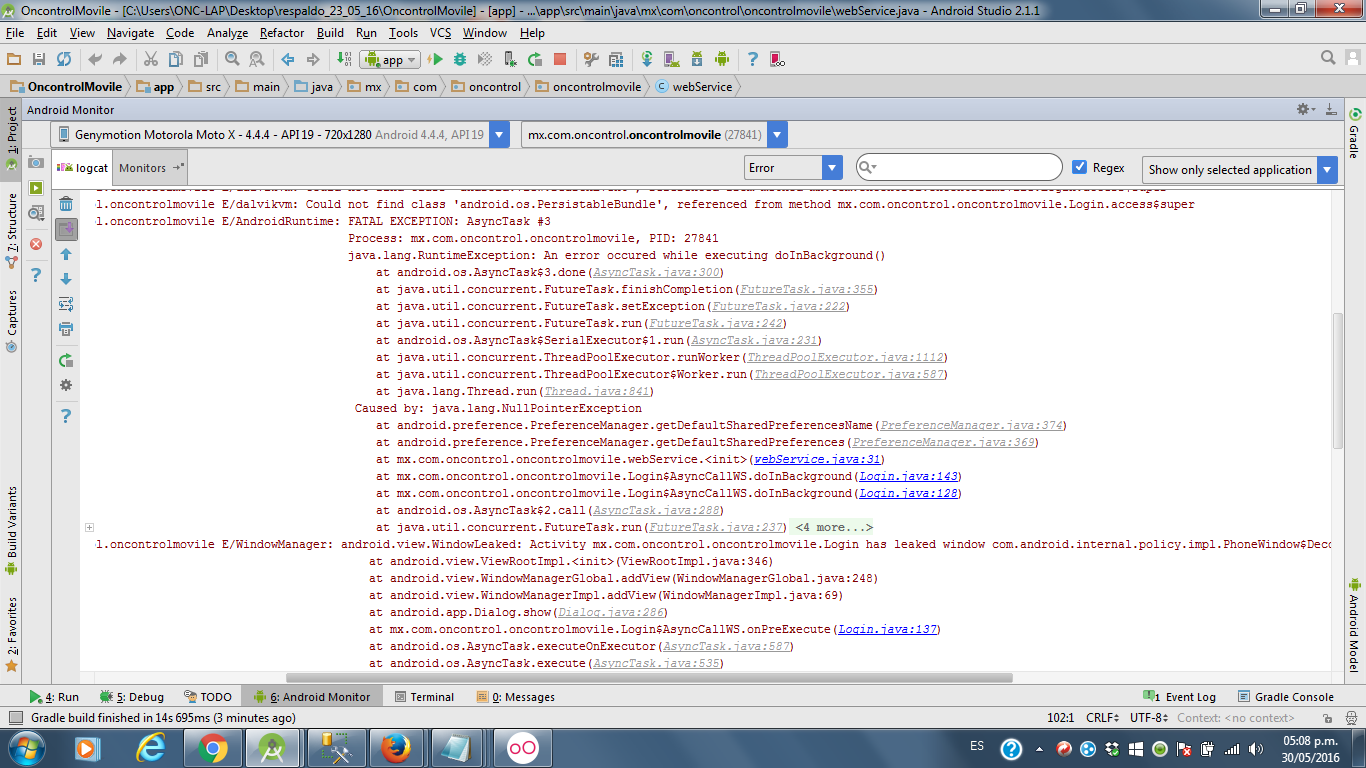Switch to the Monitors tab
Viewport: 1366px width, 768px height.
[150, 168]
